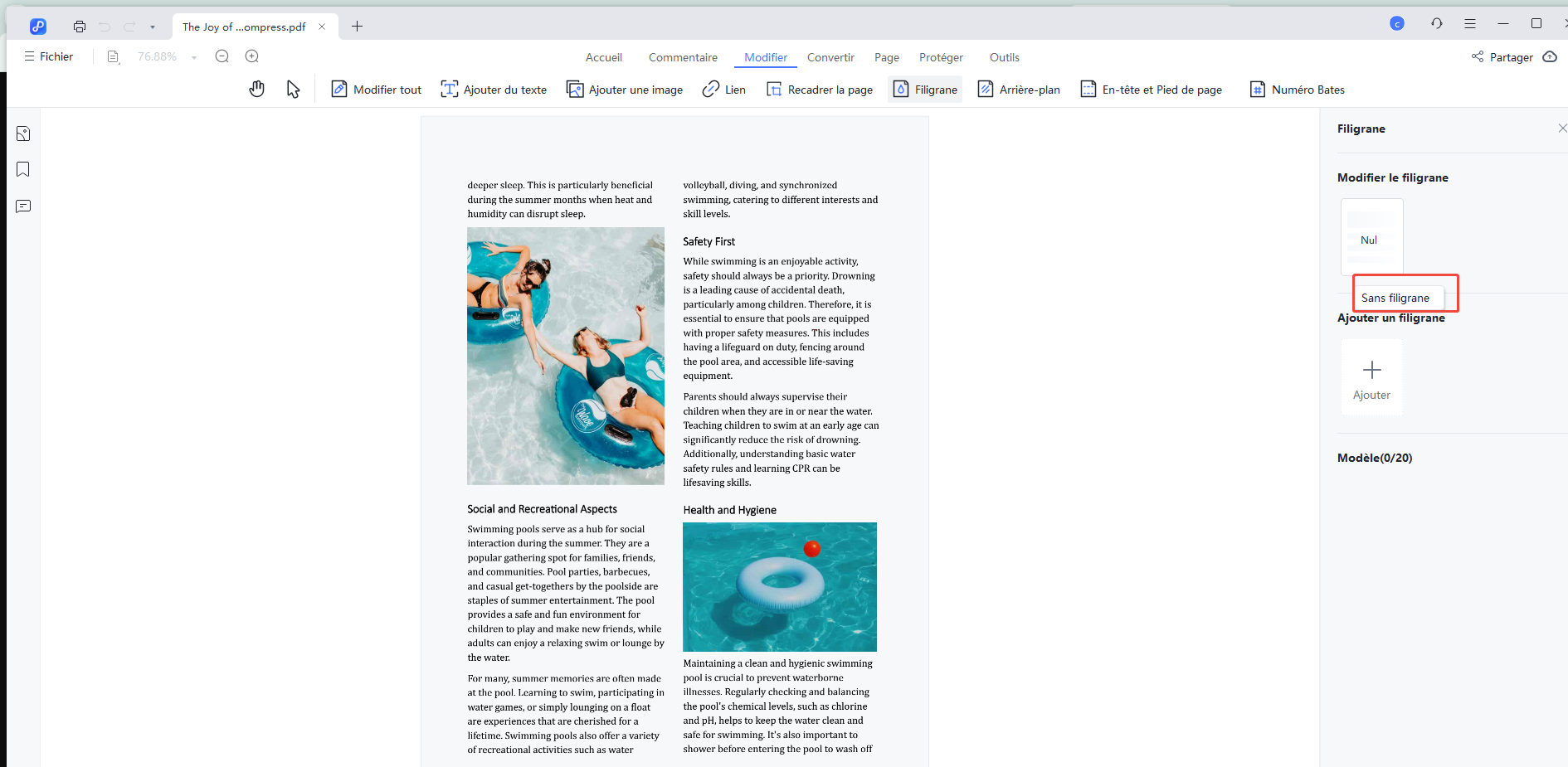Select the arrow cursor tool

293,90
